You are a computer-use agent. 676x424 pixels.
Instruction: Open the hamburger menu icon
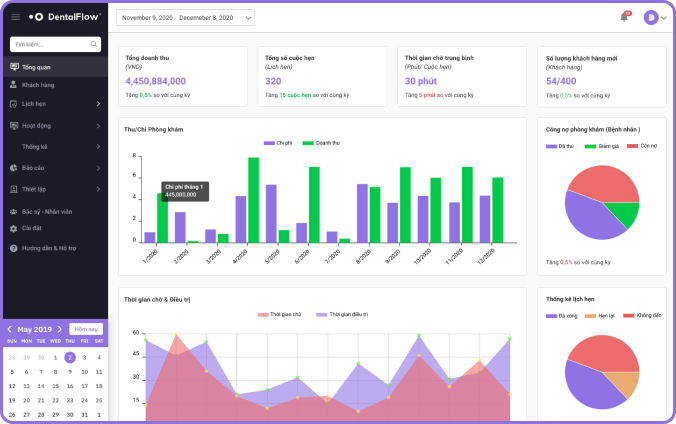coord(16,17)
